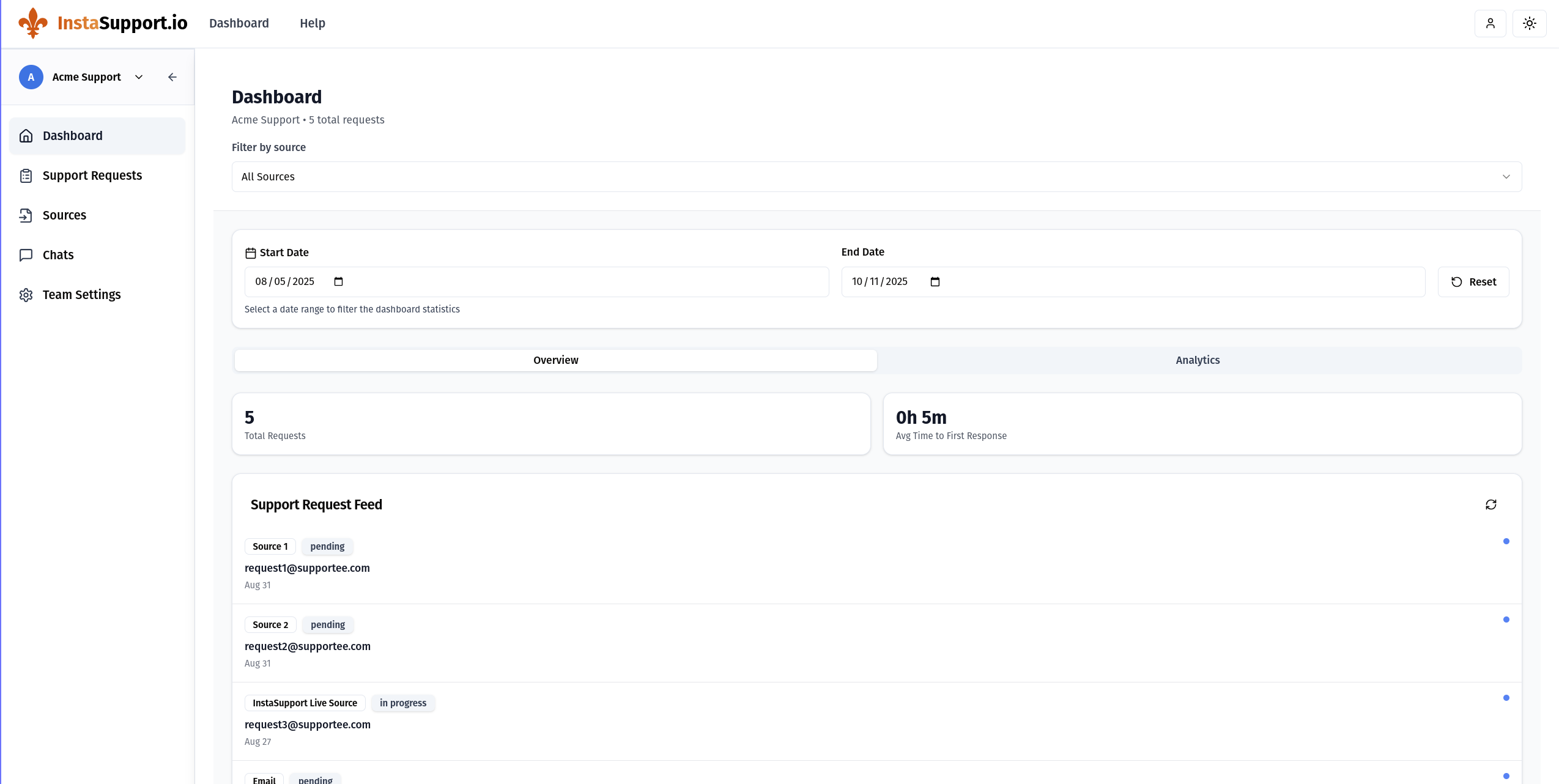
Task: Click the Start Date input field
Action: (x=285, y=281)
